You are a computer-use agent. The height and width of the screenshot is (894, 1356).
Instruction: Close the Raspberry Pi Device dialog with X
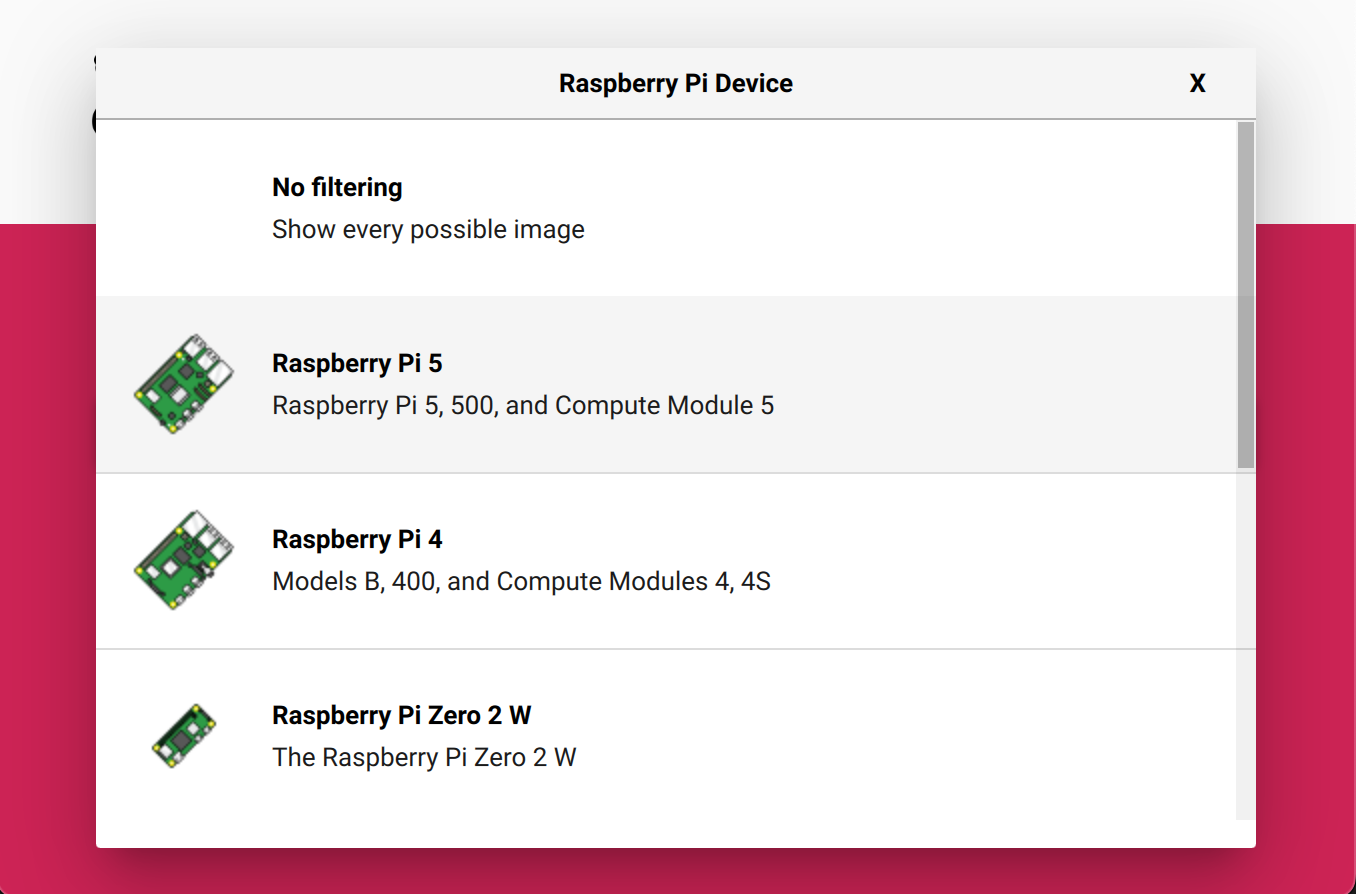click(x=1197, y=84)
